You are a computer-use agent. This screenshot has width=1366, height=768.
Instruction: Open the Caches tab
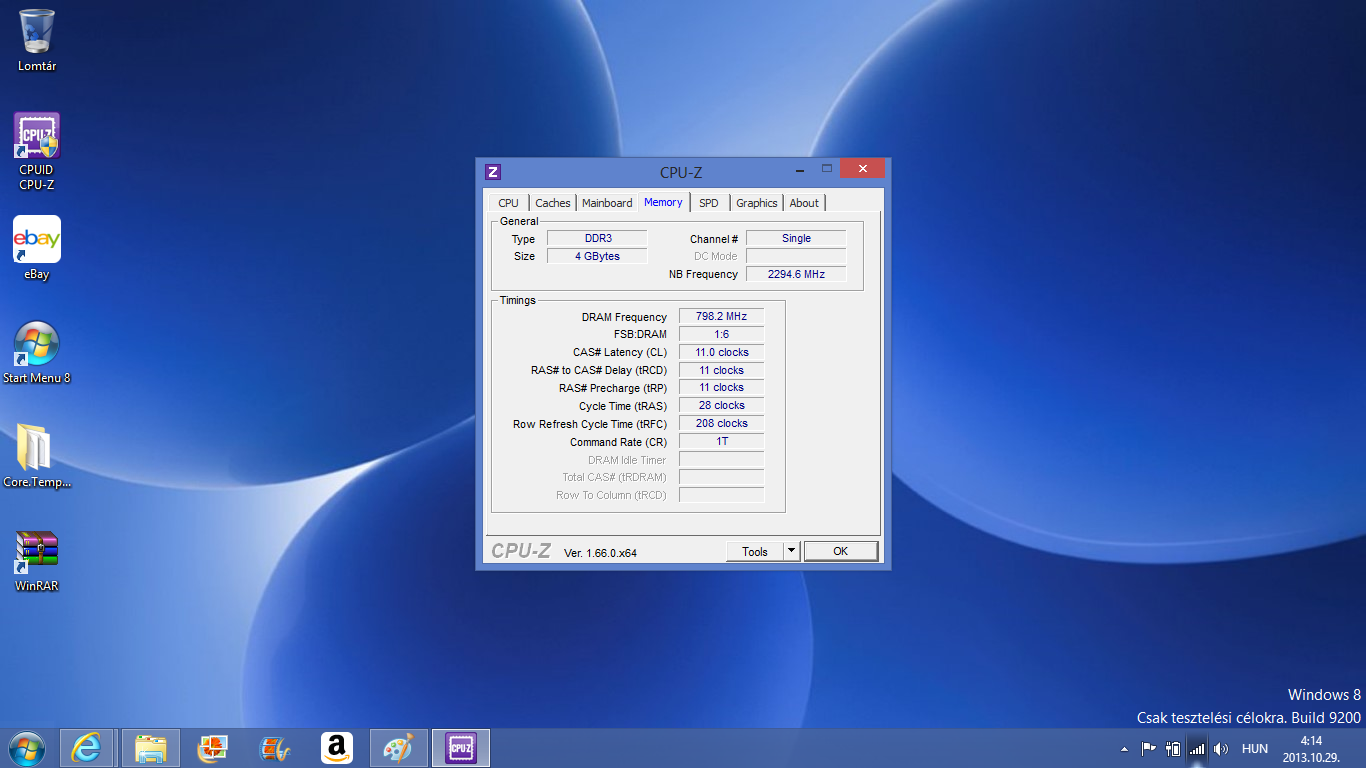point(553,203)
